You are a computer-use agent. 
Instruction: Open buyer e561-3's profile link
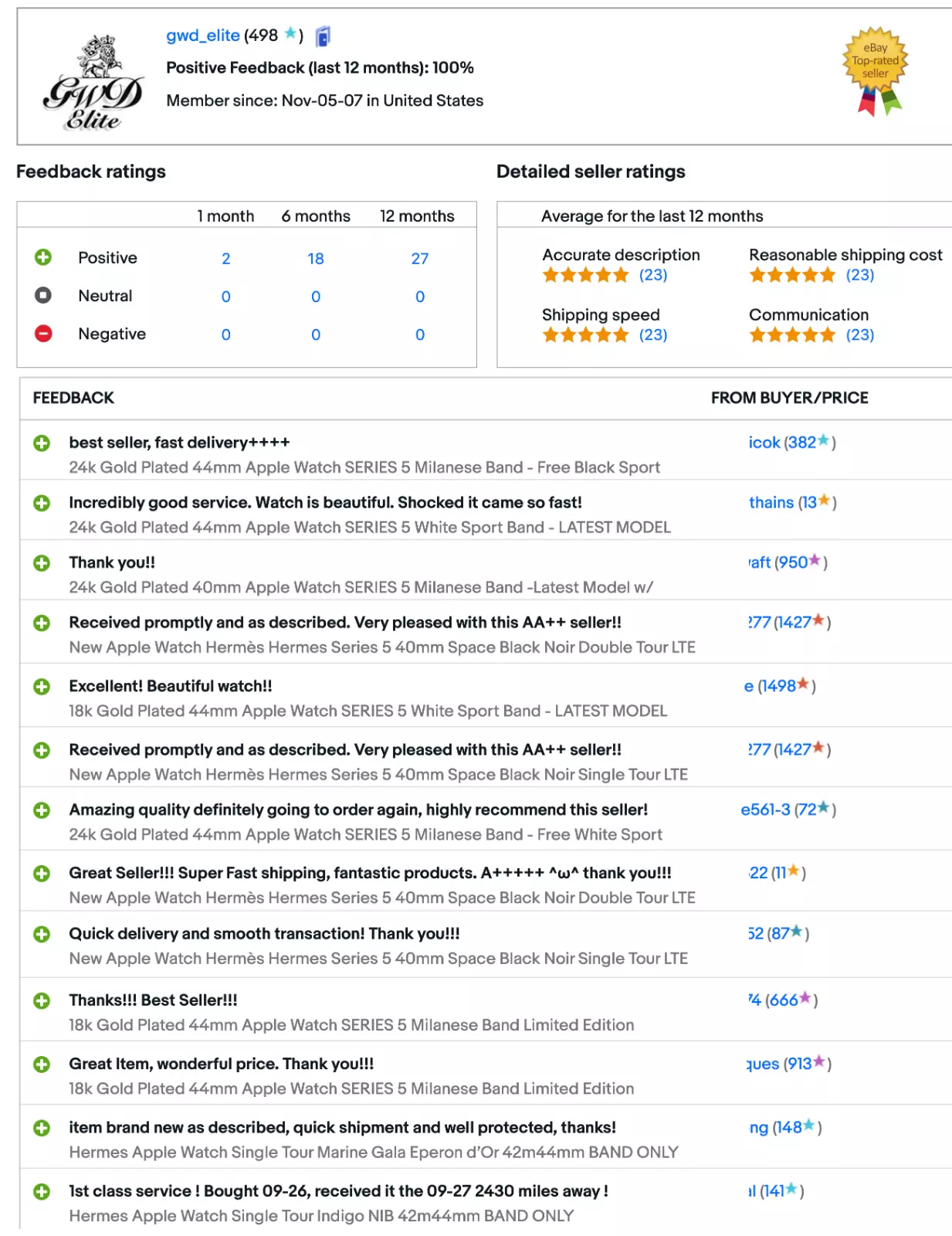pyautogui.click(x=765, y=810)
